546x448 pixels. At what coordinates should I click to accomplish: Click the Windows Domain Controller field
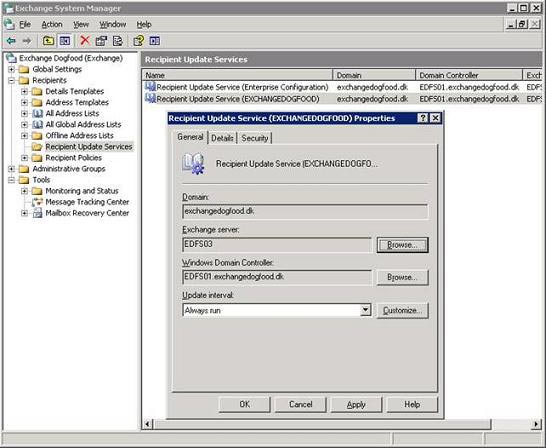pos(277,277)
